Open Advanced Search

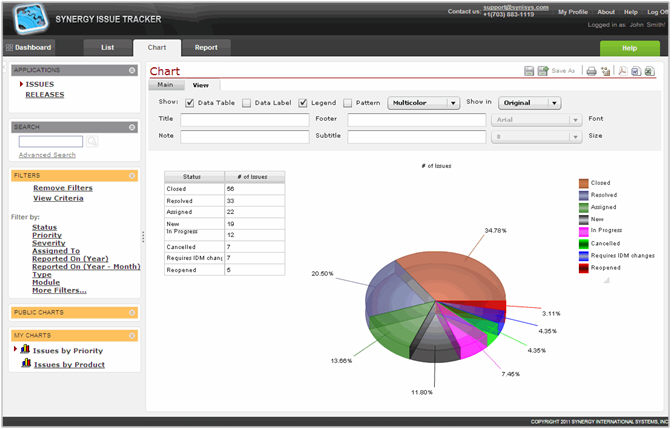[47, 155]
